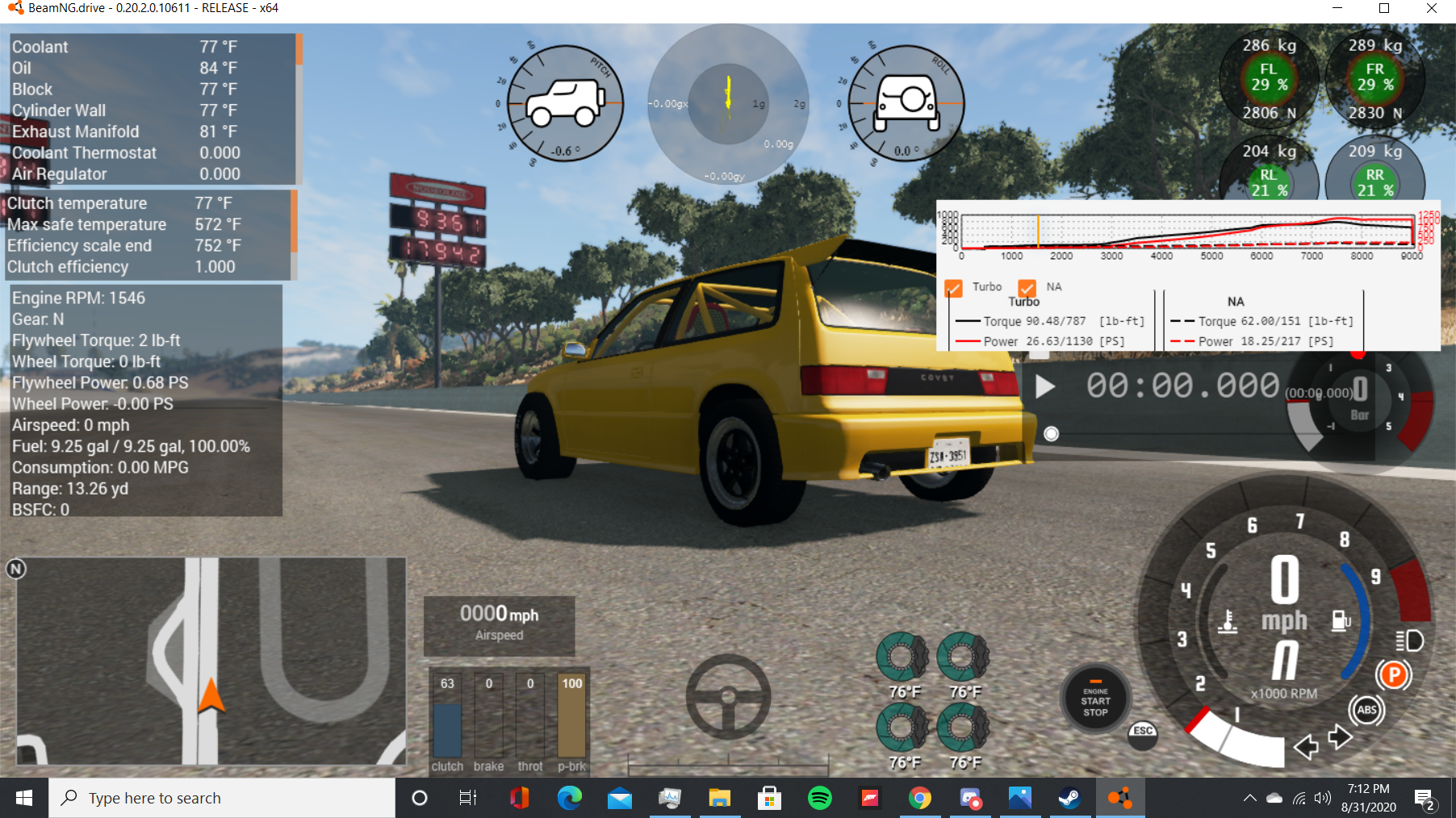The height and width of the screenshot is (818, 1456).
Task: Click the Range: 13.26 yd line
Action: pyautogui.click(x=70, y=488)
